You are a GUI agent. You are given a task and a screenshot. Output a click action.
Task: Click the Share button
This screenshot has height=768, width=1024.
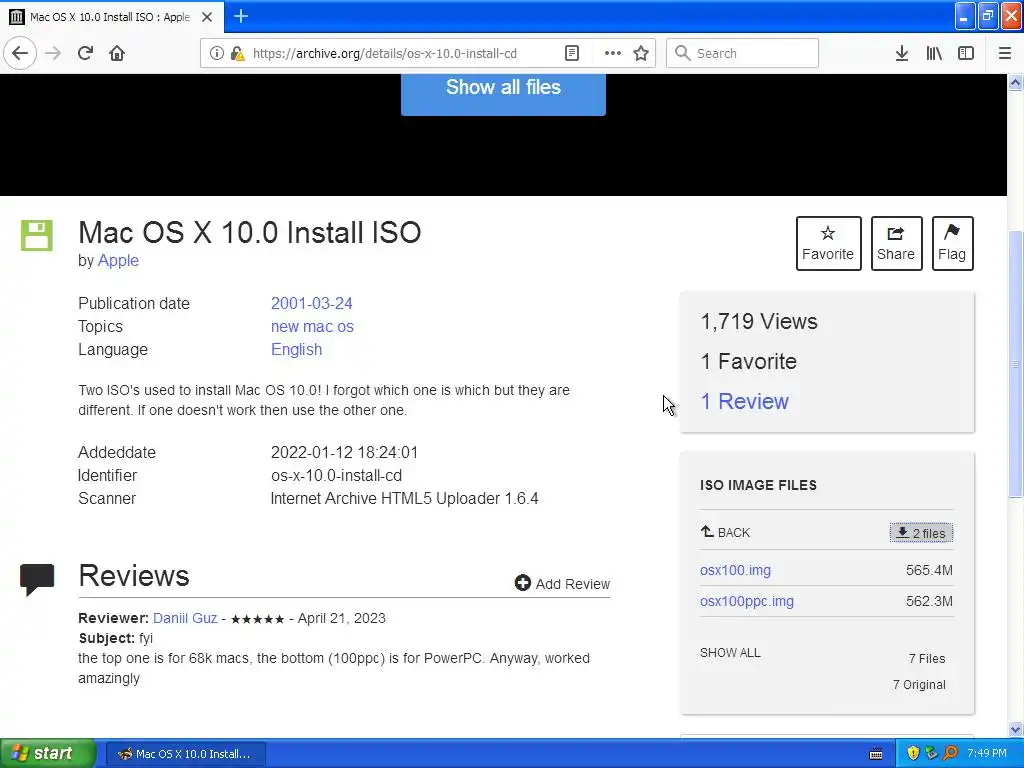896,243
